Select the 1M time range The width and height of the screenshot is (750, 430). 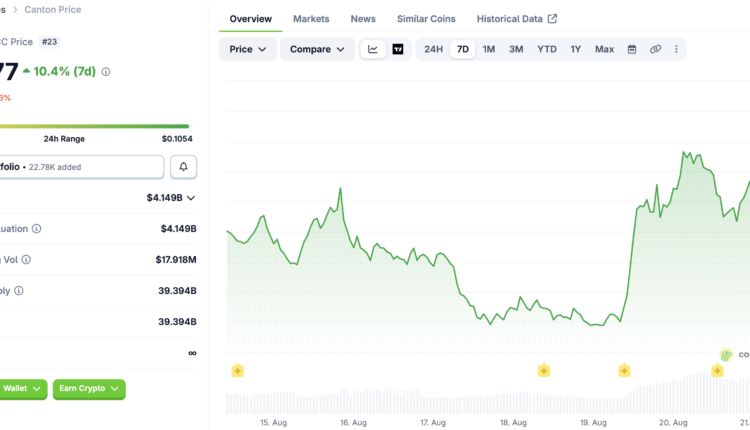point(488,49)
